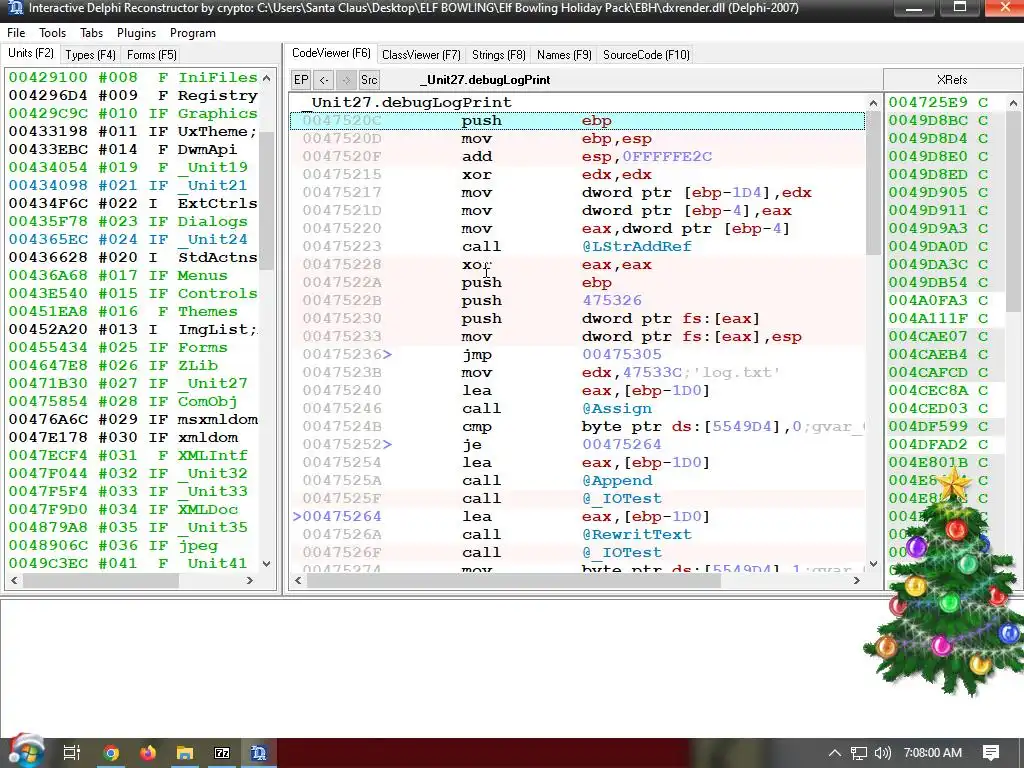The width and height of the screenshot is (1024, 768).
Task: Click Units list horizontal scroll-right arrow
Action: [x=249, y=580]
